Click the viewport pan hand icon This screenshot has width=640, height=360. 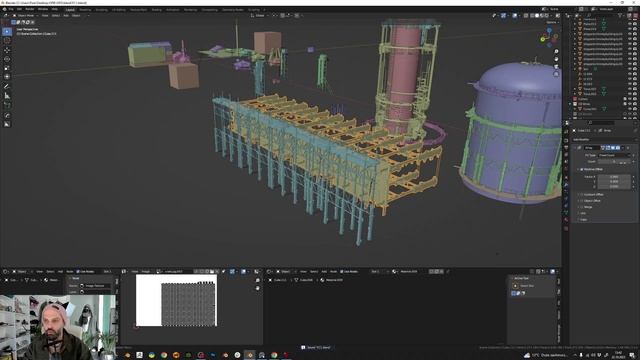556,59
